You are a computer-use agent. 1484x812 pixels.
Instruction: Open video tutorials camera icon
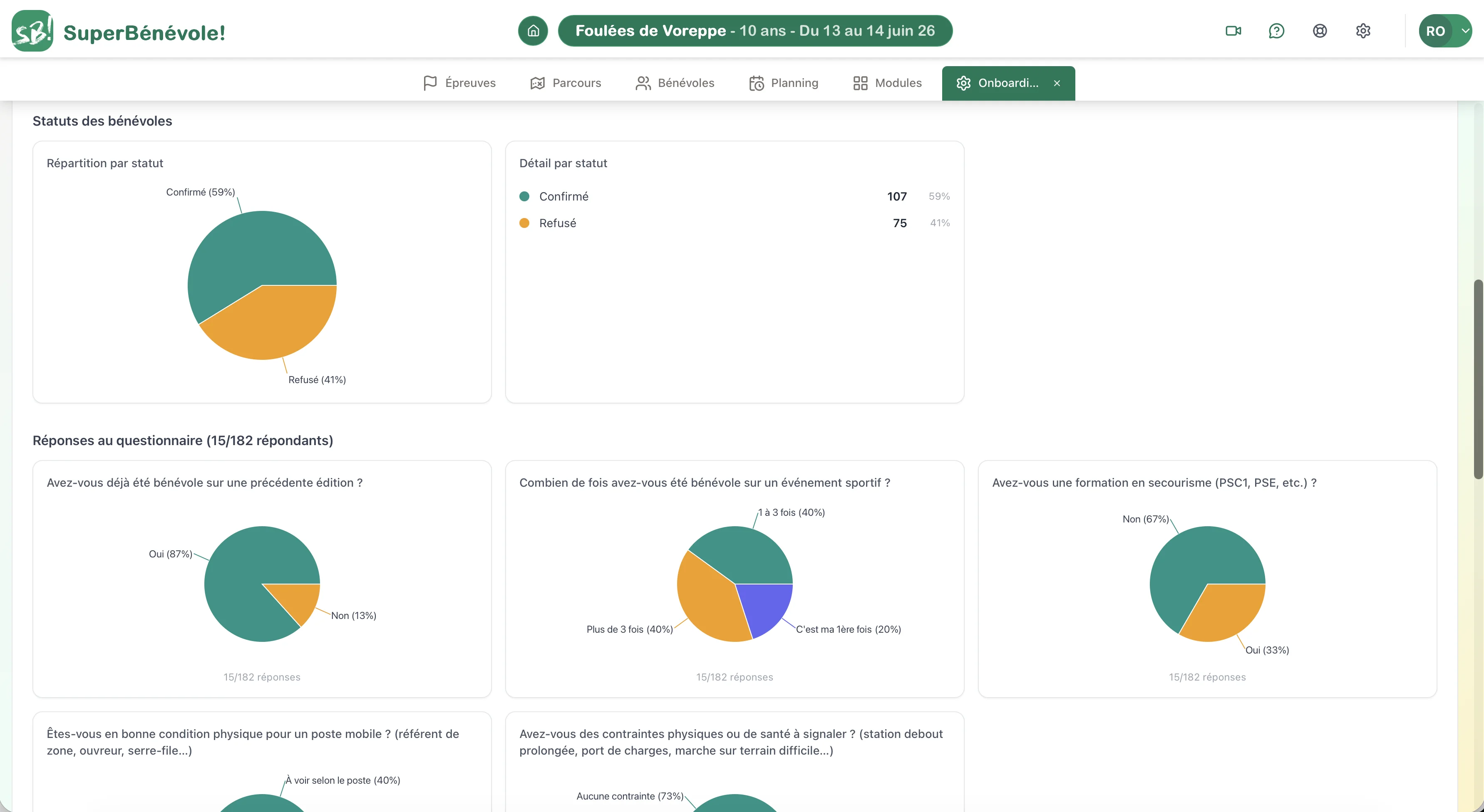click(1233, 31)
